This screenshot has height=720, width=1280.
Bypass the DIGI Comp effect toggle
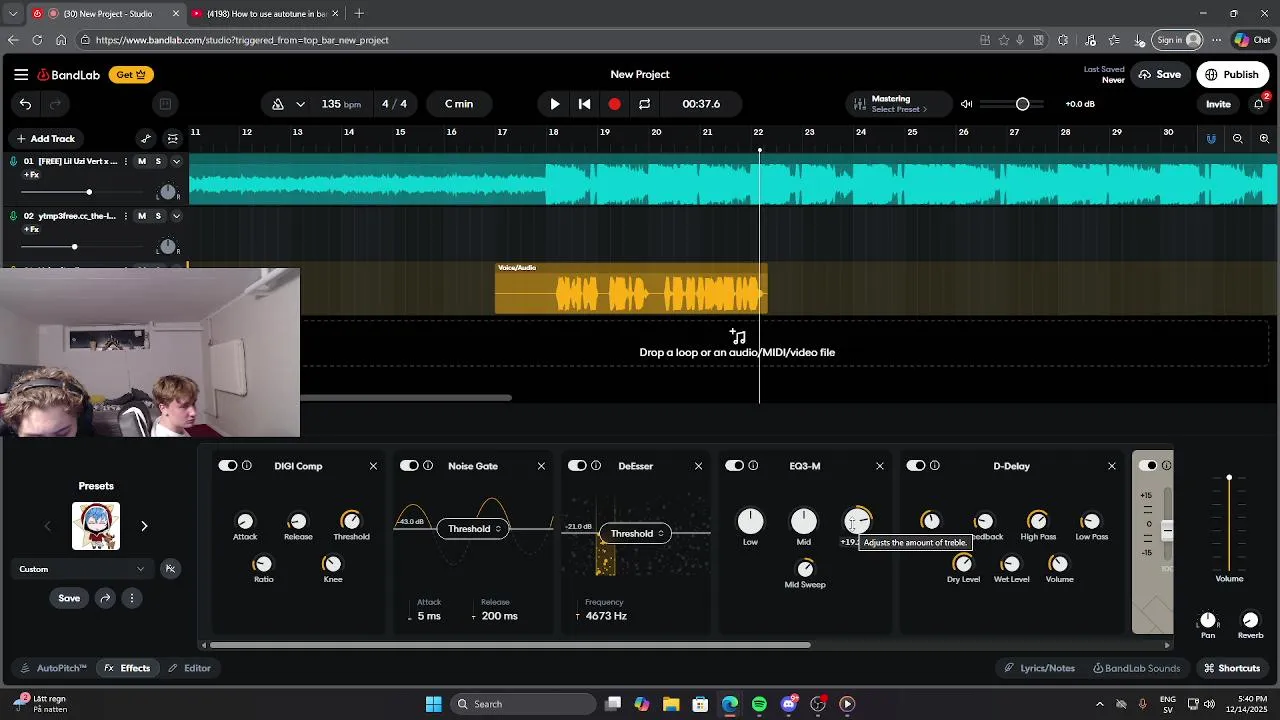228,466
